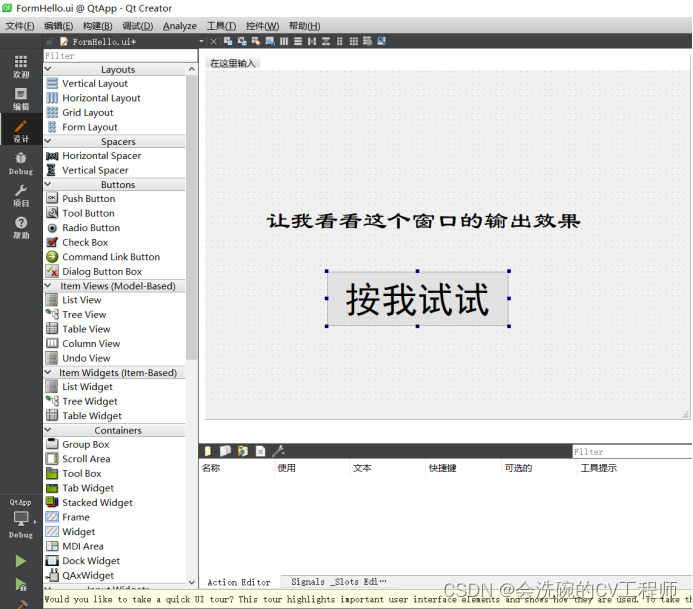This screenshot has height=609, width=693.
Task: Switch to the Signals _Slots Editor tab
Action: coord(338,582)
